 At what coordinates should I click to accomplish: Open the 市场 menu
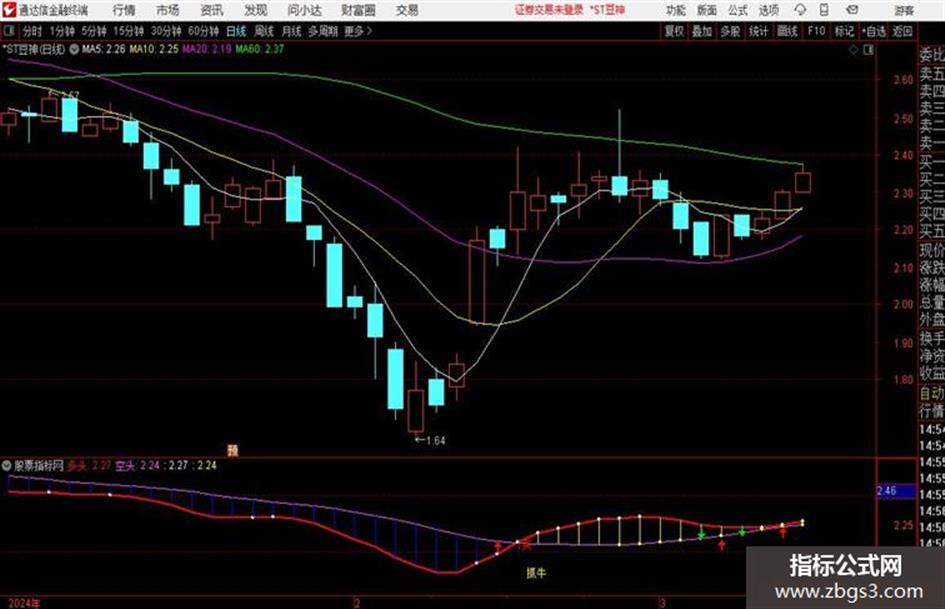pyautogui.click(x=168, y=10)
